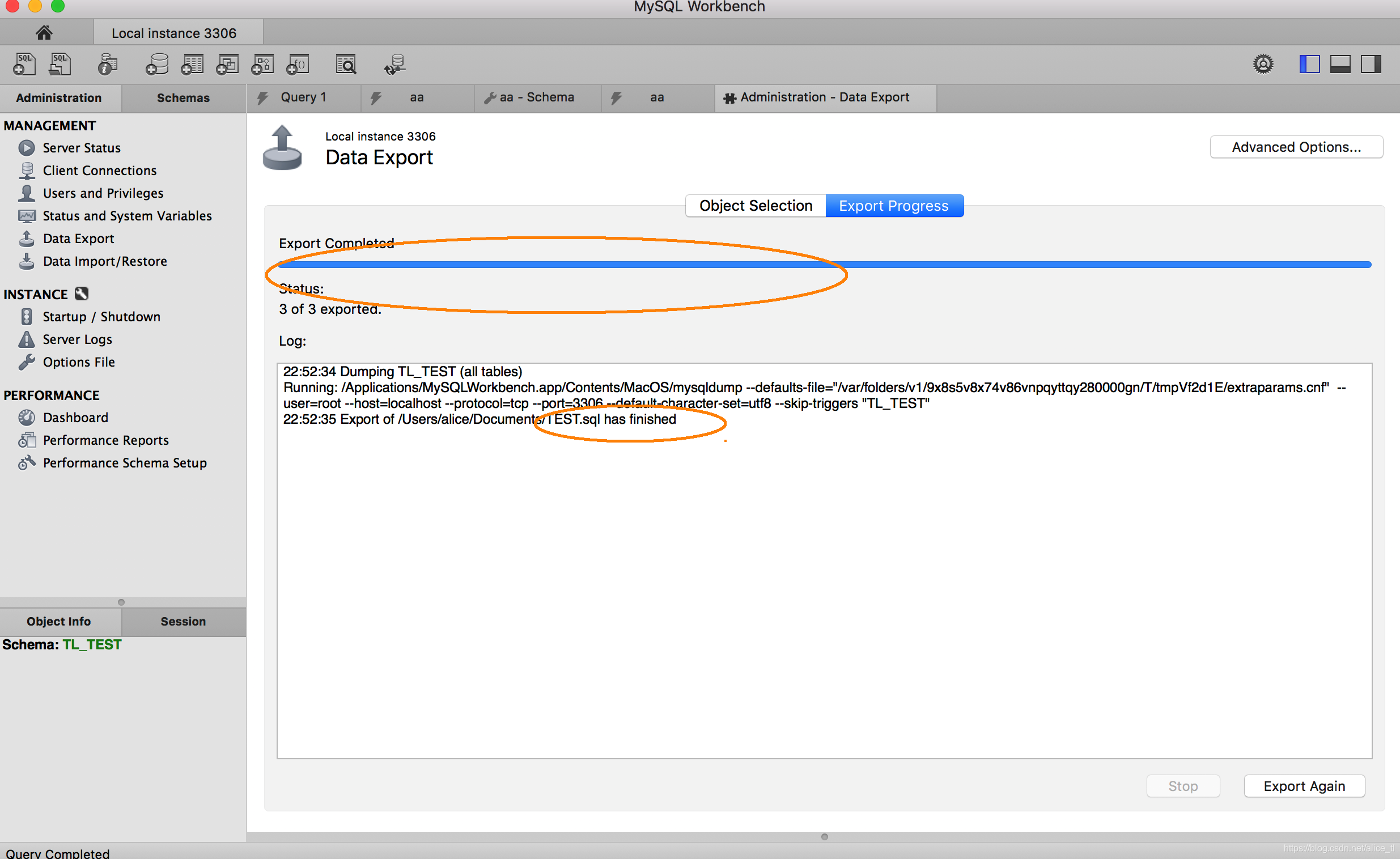The width and height of the screenshot is (1400, 859).
Task: Toggle the right sidebar panel visibility
Action: 1370,64
